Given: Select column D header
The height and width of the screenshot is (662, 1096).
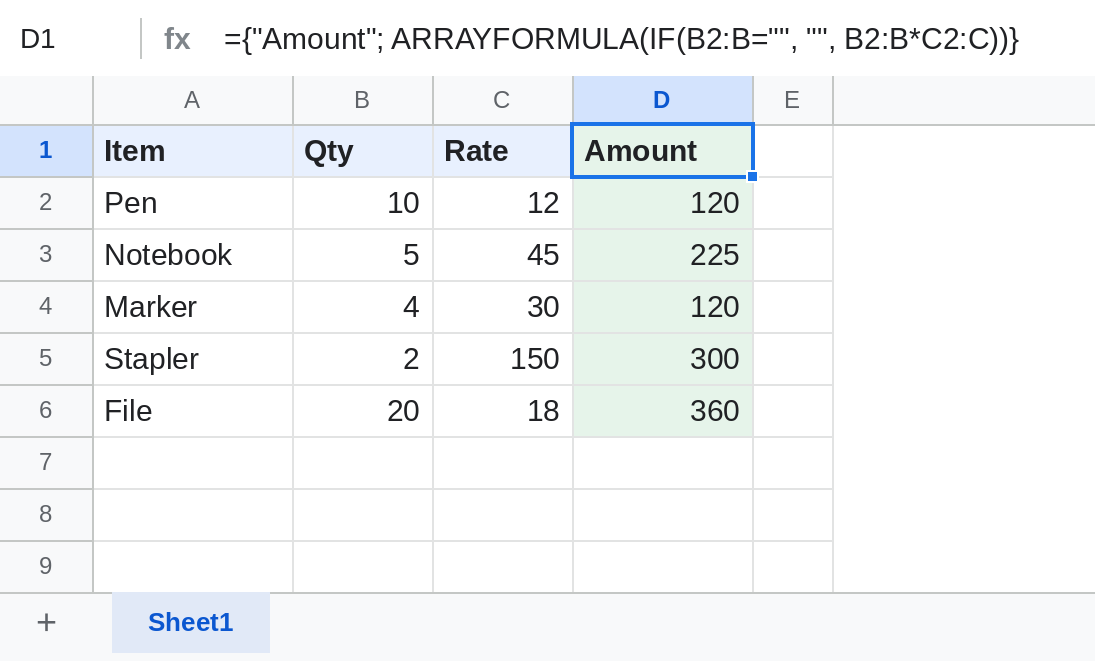Looking at the screenshot, I should [663, 100].
